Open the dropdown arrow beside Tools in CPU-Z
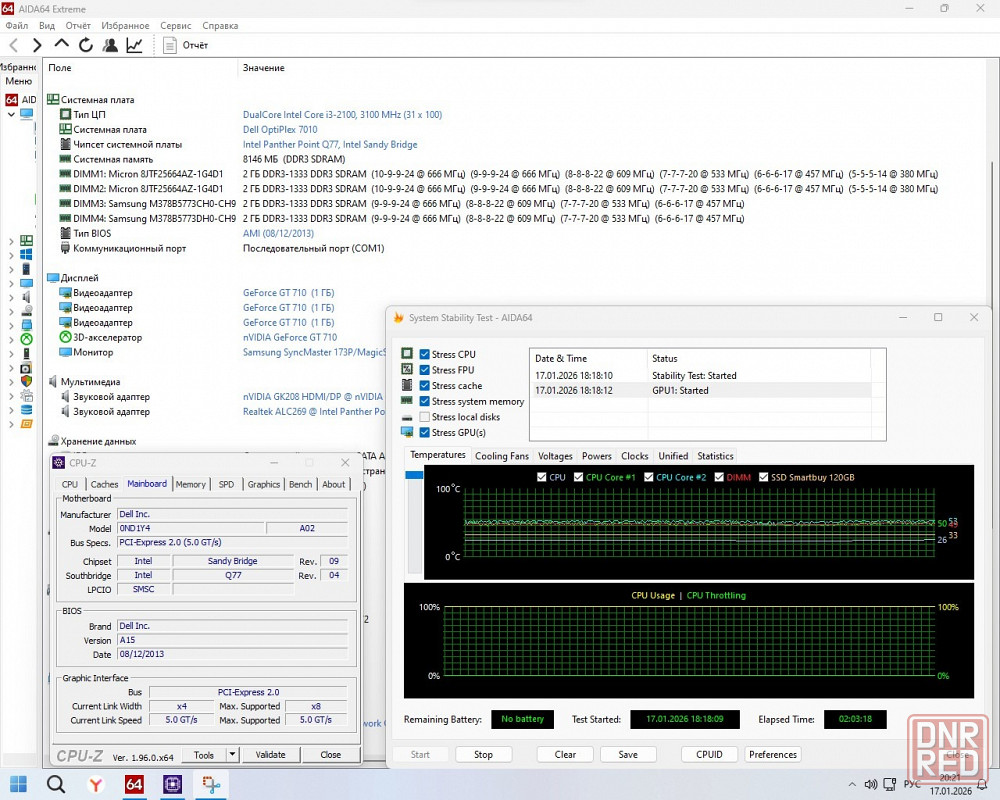The width and height of the screenshot is (1000, 800). point(232,755)
